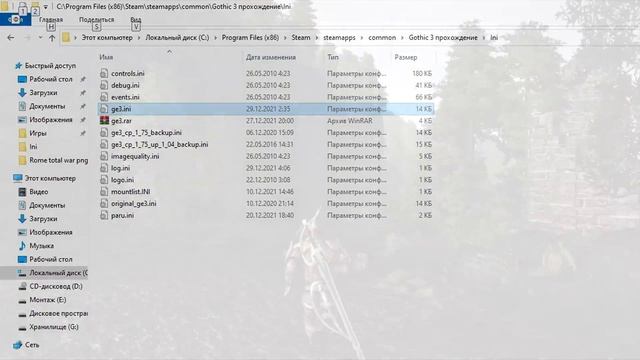
Task: Open Рабочий стол under Этот компьютер
Action: tap(51, 259)
